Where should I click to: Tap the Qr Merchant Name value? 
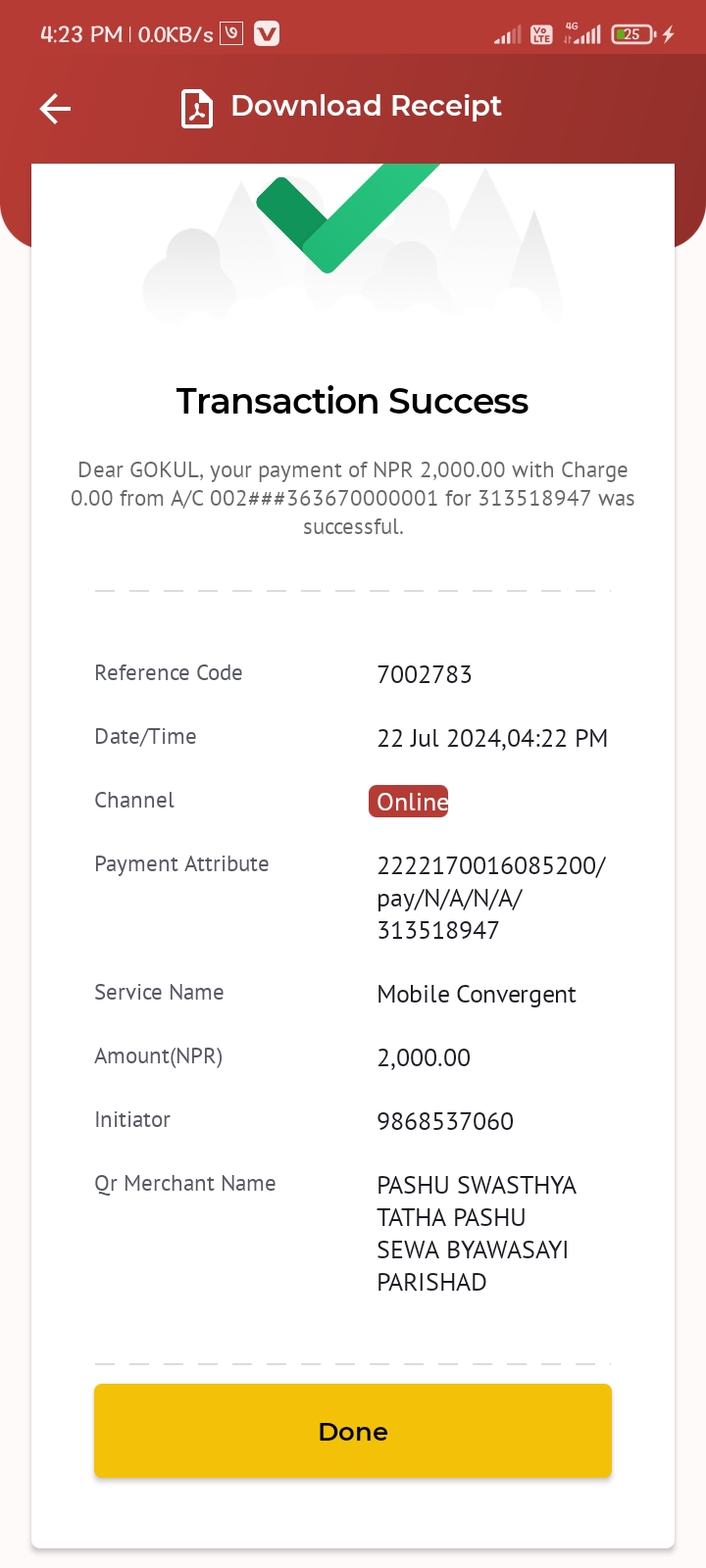[x=477, y=1234]
